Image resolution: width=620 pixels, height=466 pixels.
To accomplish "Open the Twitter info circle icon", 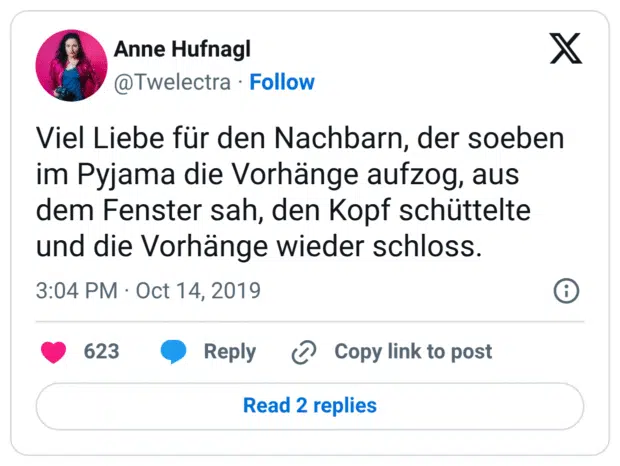I will coord(565,291).
